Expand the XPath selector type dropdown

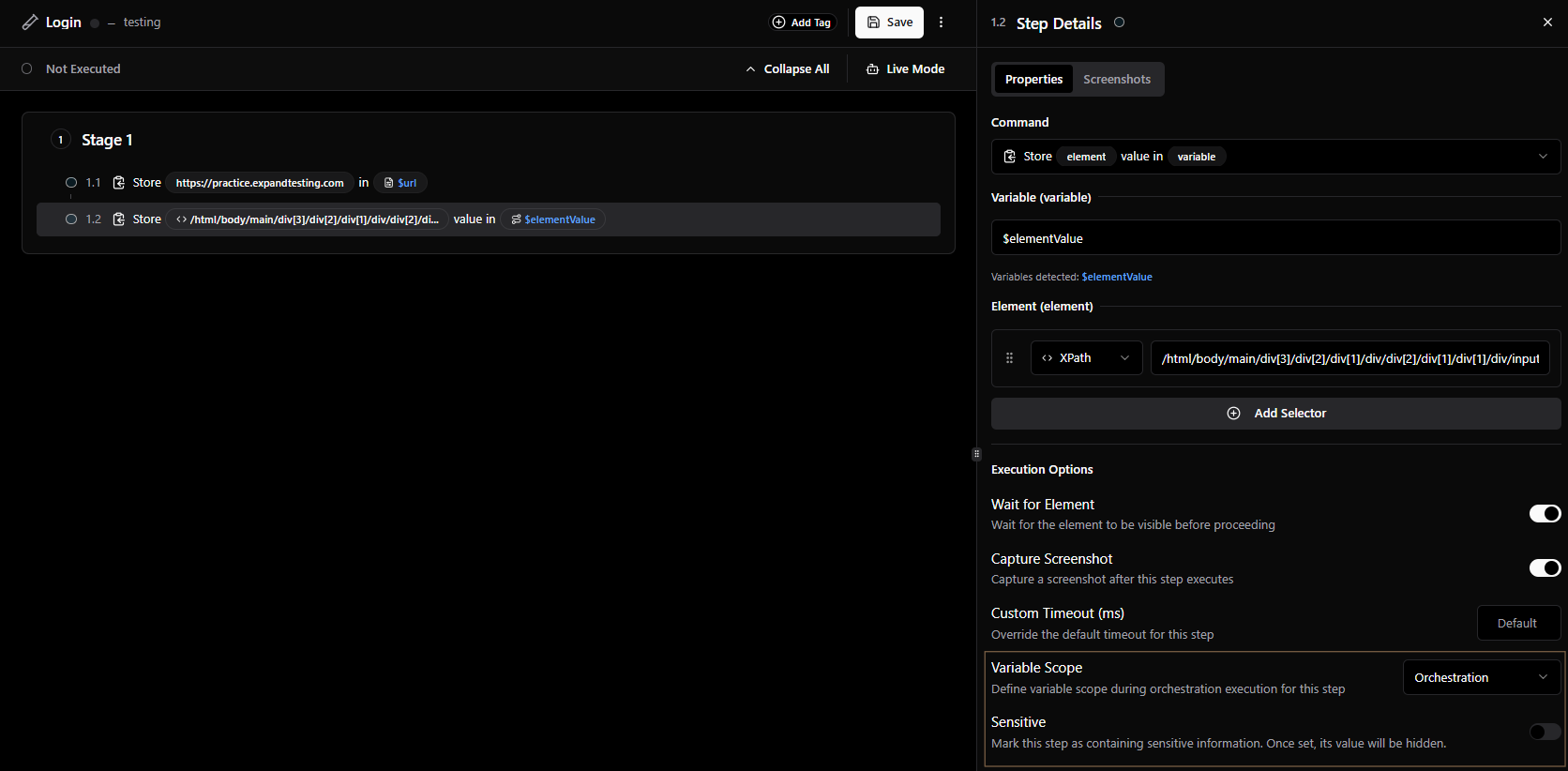(1086, 358)
